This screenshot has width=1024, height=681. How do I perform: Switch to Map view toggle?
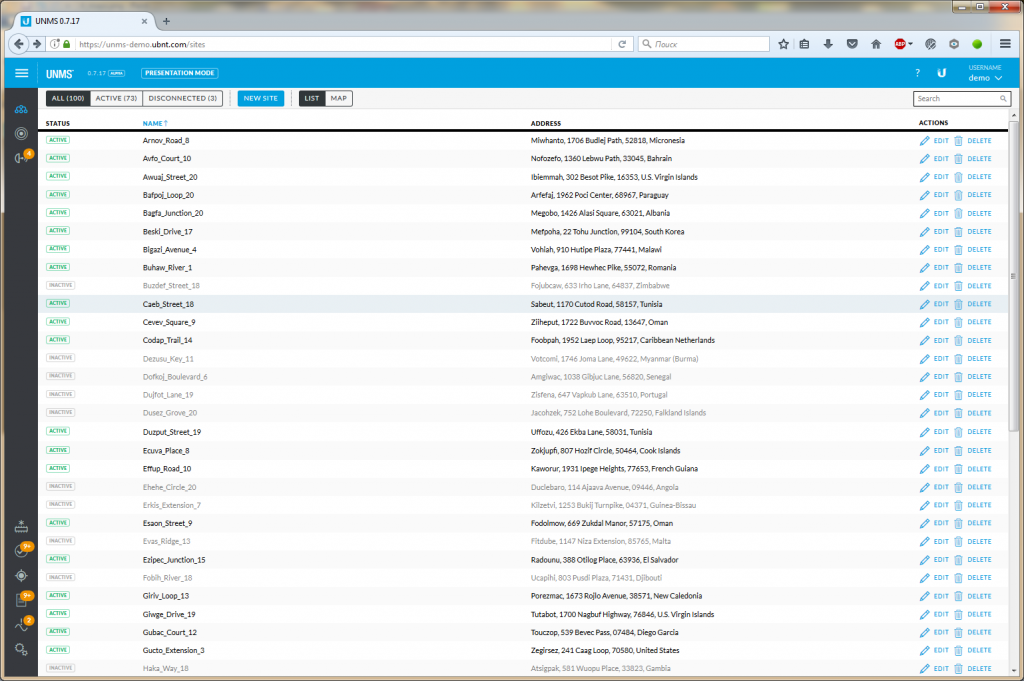(x=339, y=99)
